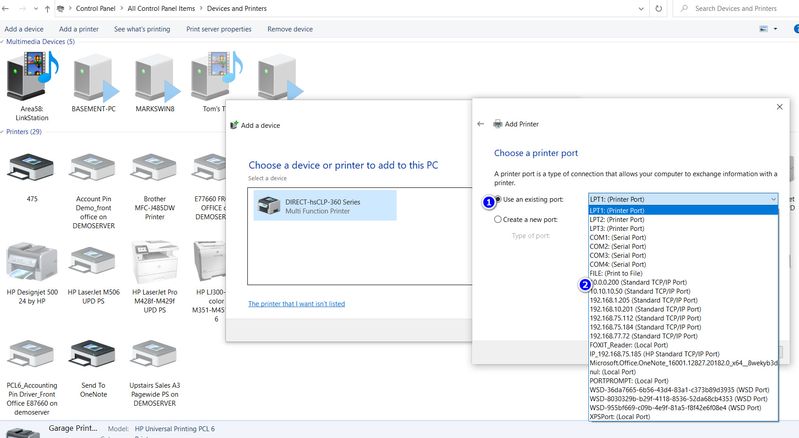Image resolution: width=799 pixels, height=438 pixels.
Task: Collapse the Multimedia Devices group
Action: click(5, 42)
